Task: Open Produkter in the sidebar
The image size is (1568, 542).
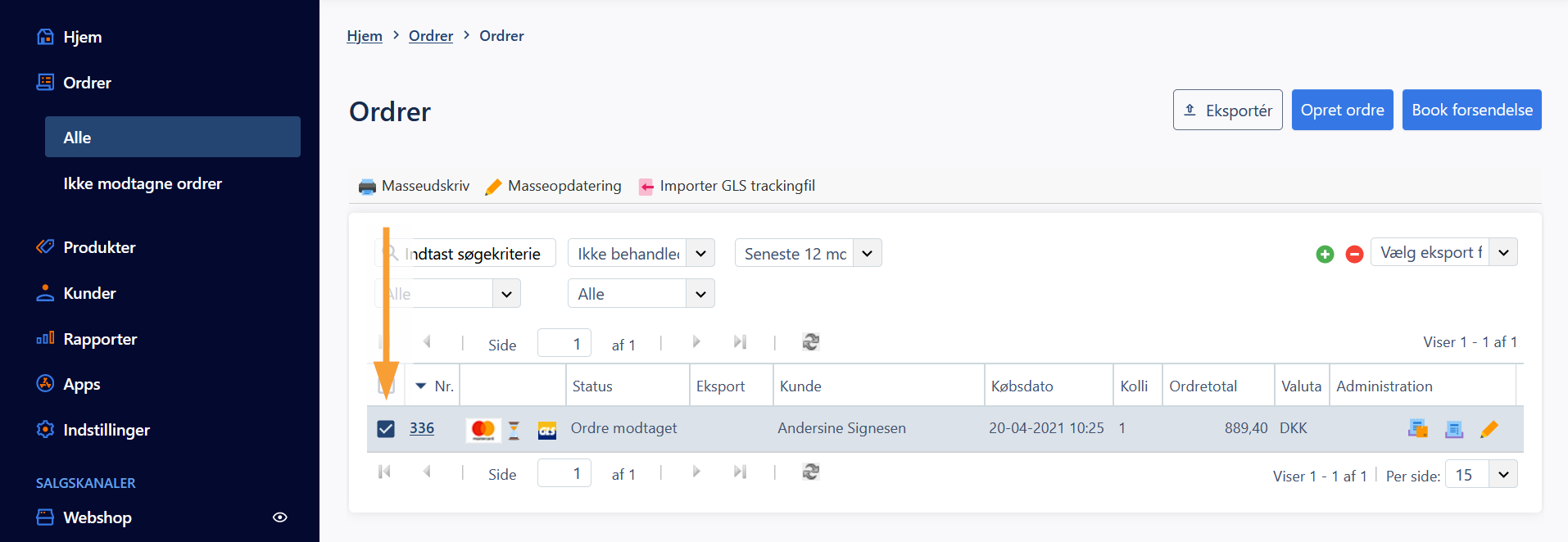Action: [x=99, y=247]
